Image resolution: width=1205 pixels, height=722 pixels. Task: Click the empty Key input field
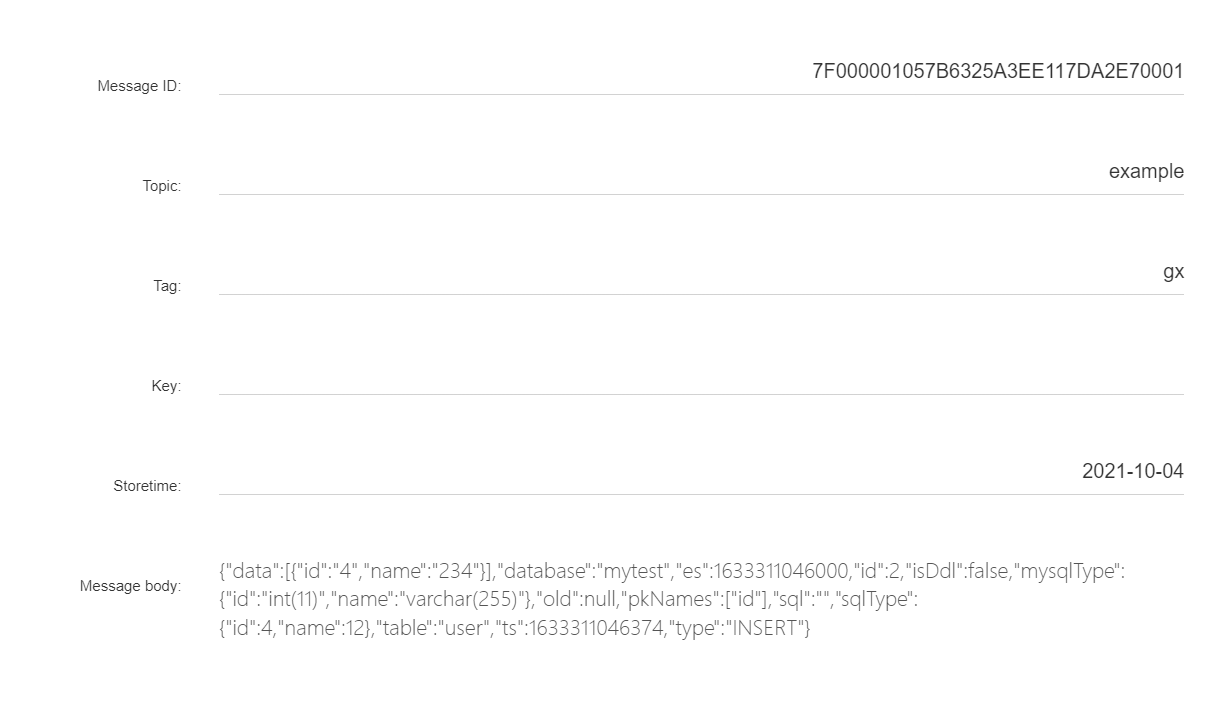pos(701,372)
